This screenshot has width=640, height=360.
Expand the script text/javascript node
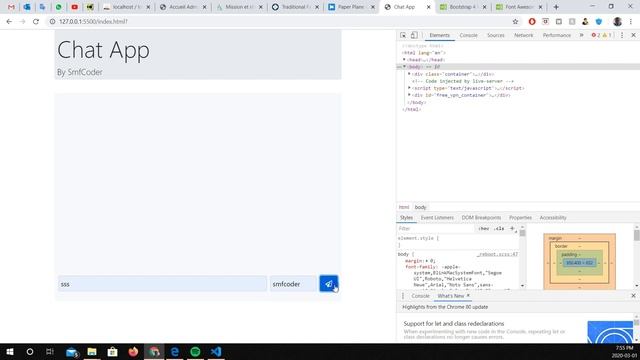(x=409, y=88)
